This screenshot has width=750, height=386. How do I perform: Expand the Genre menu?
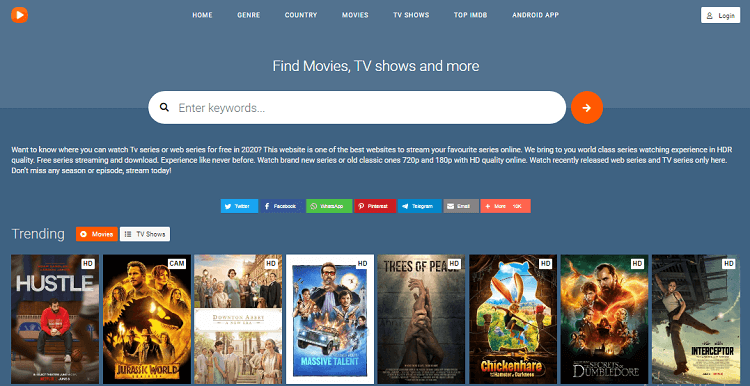pyautogui.click(x=249, y=15)
